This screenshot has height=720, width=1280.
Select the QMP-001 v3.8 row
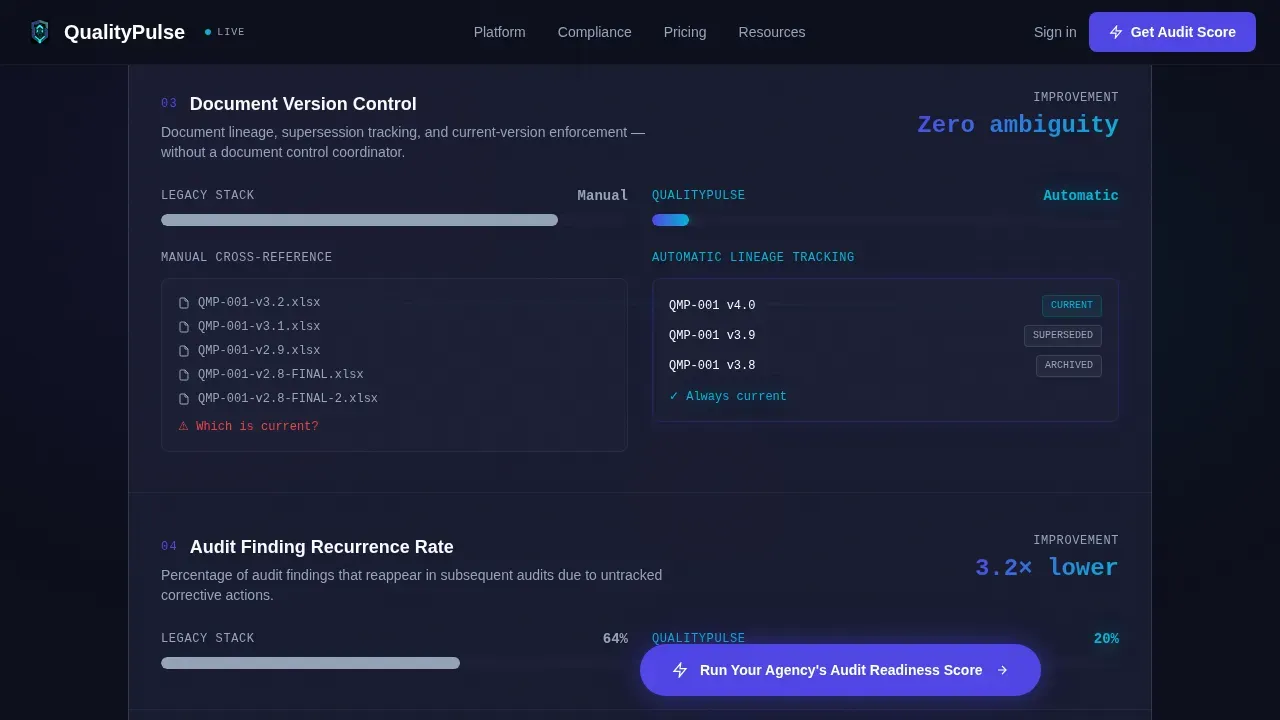[885, 366]
